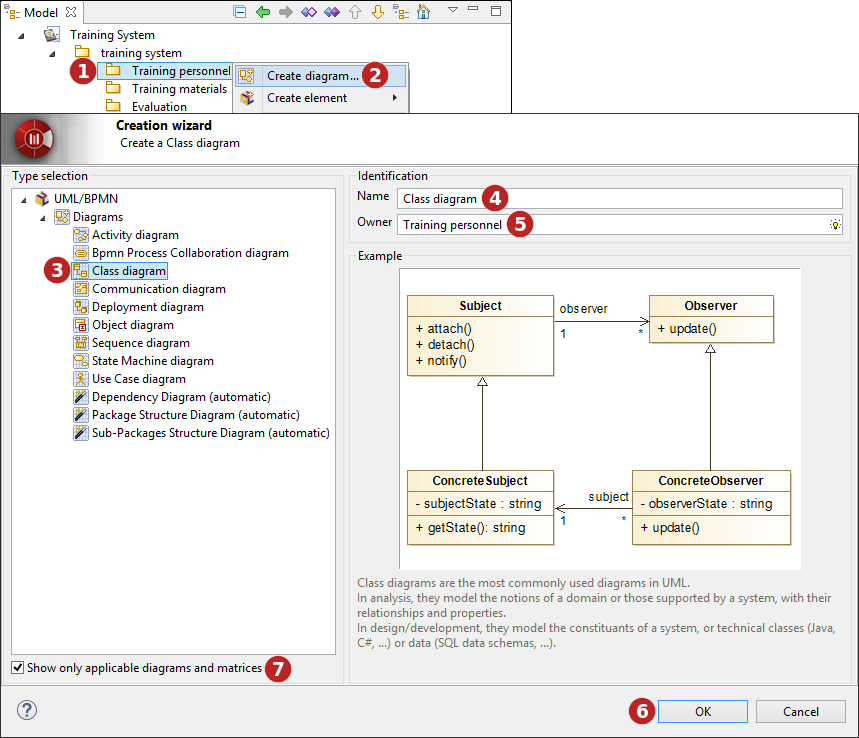This screenshot has height=738, width=859.
Task: Click the help question mark icon
Action: click(x=27, y=711)
